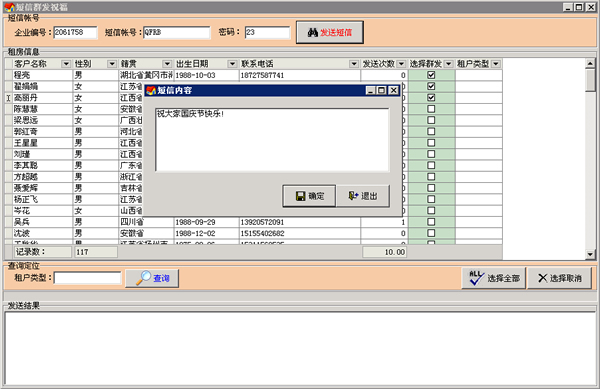600x389 pixels.
Task: Click the ALL checkmark icon for 选择全部
Action: (476, 278)
